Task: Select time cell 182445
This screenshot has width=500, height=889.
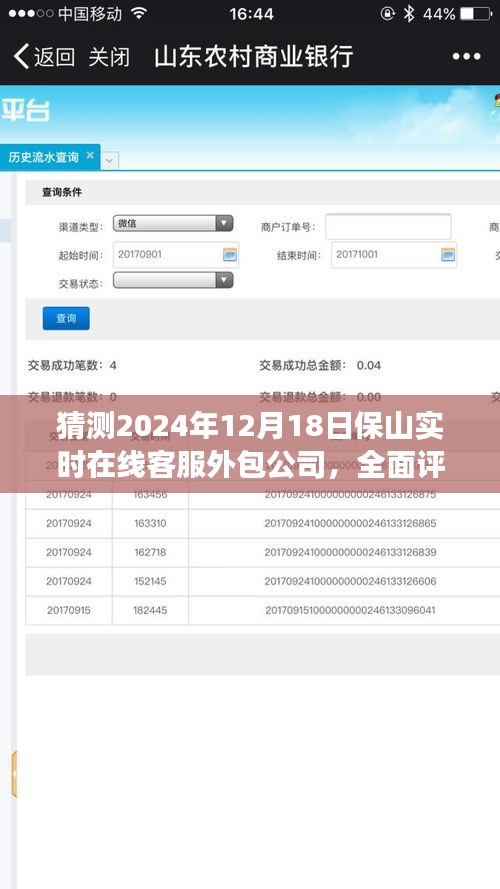Action: (150, 611)
